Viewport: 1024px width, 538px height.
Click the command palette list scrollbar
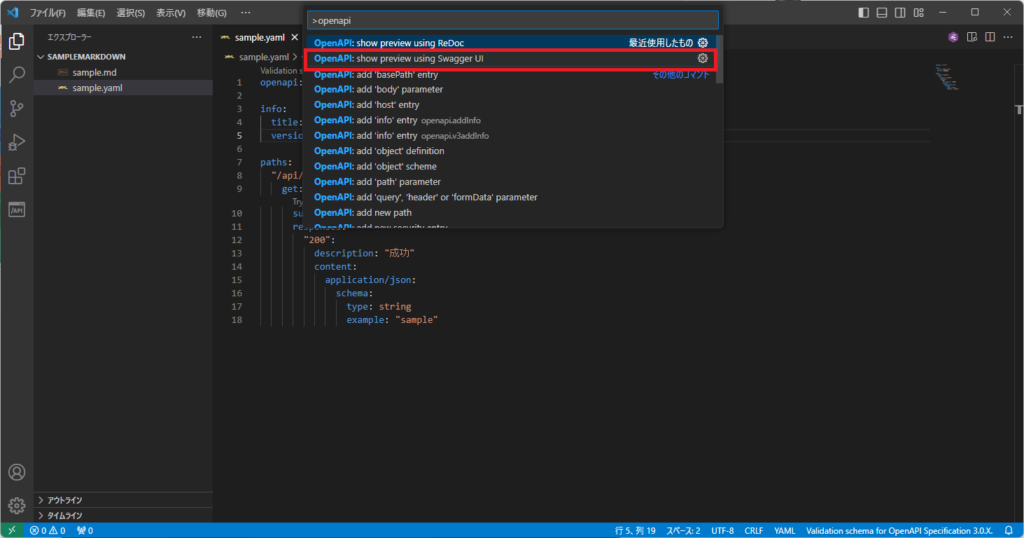719,59
